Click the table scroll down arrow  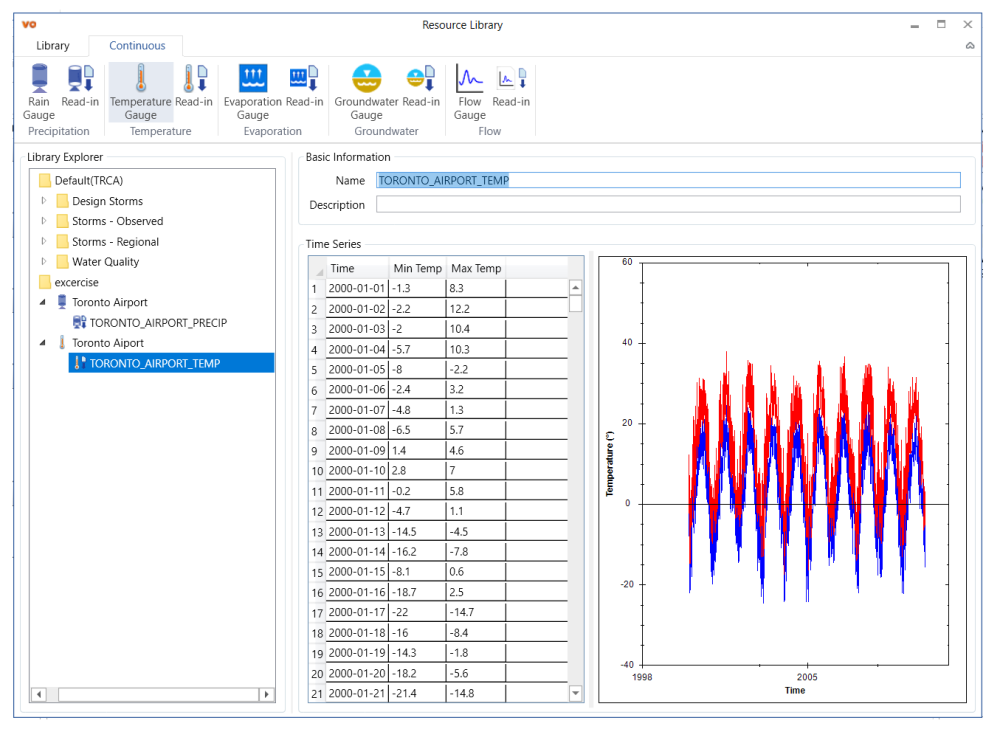pyautogui.click(x=575, y=693)
